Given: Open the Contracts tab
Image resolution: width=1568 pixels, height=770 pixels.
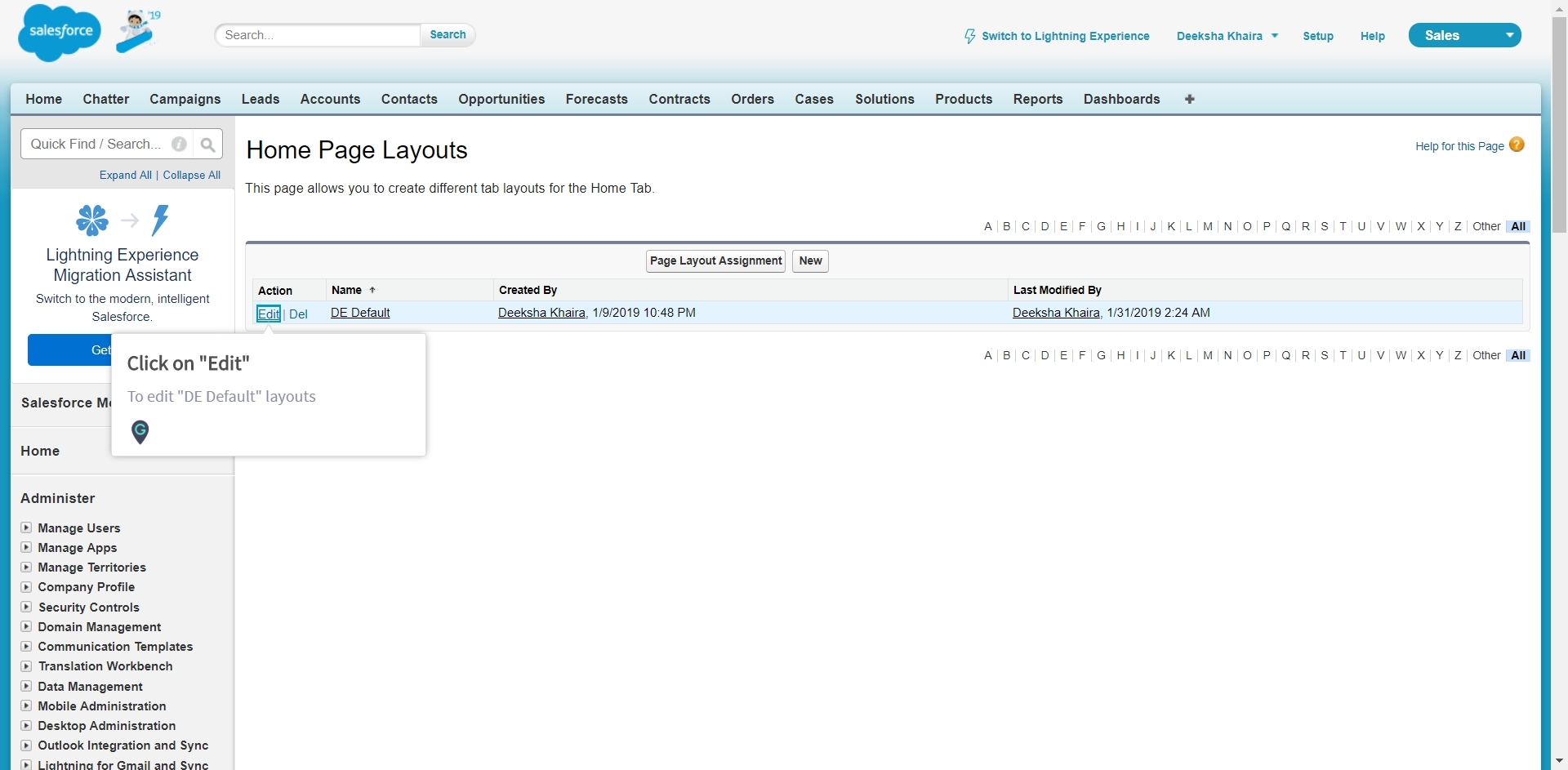Looking at the screenshot, I should (679, 99).
